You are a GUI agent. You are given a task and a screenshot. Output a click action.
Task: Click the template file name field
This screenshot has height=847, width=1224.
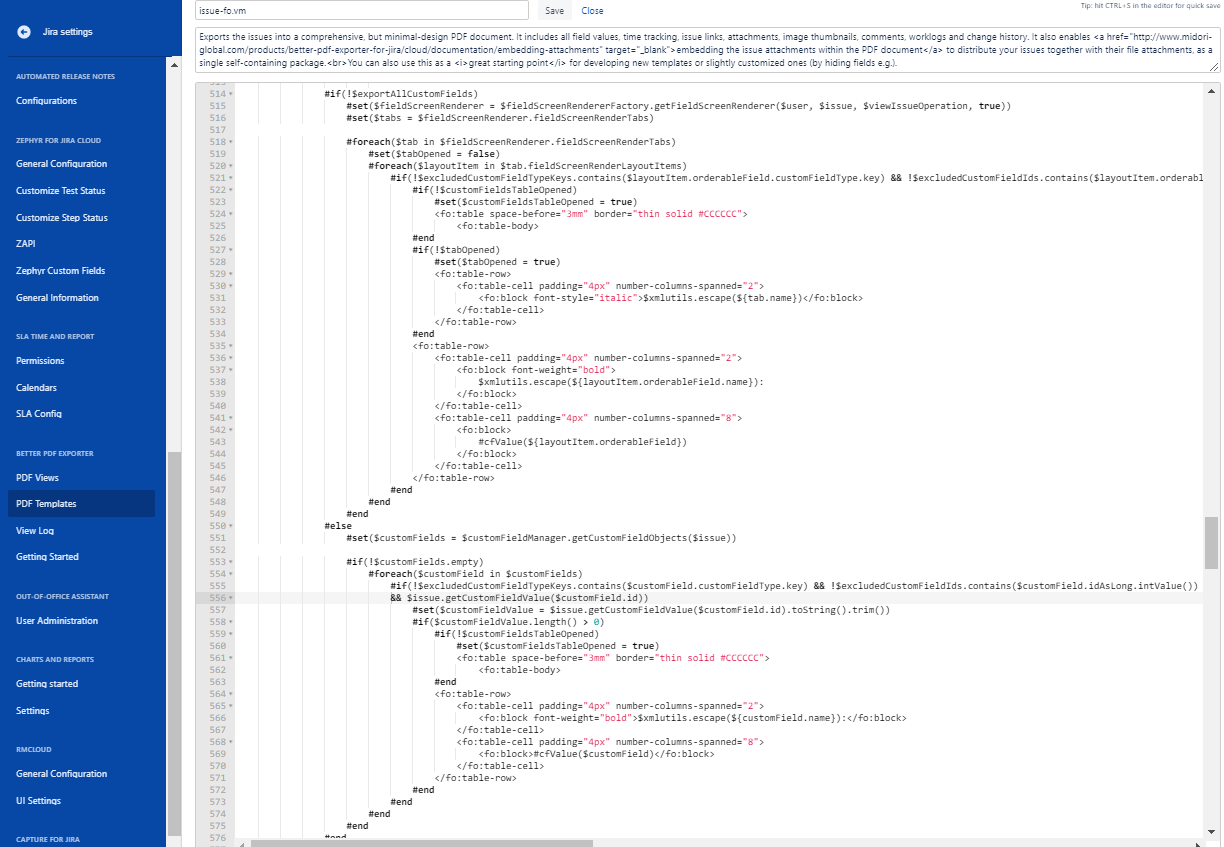pyautogui.click(x=361, y=10)
